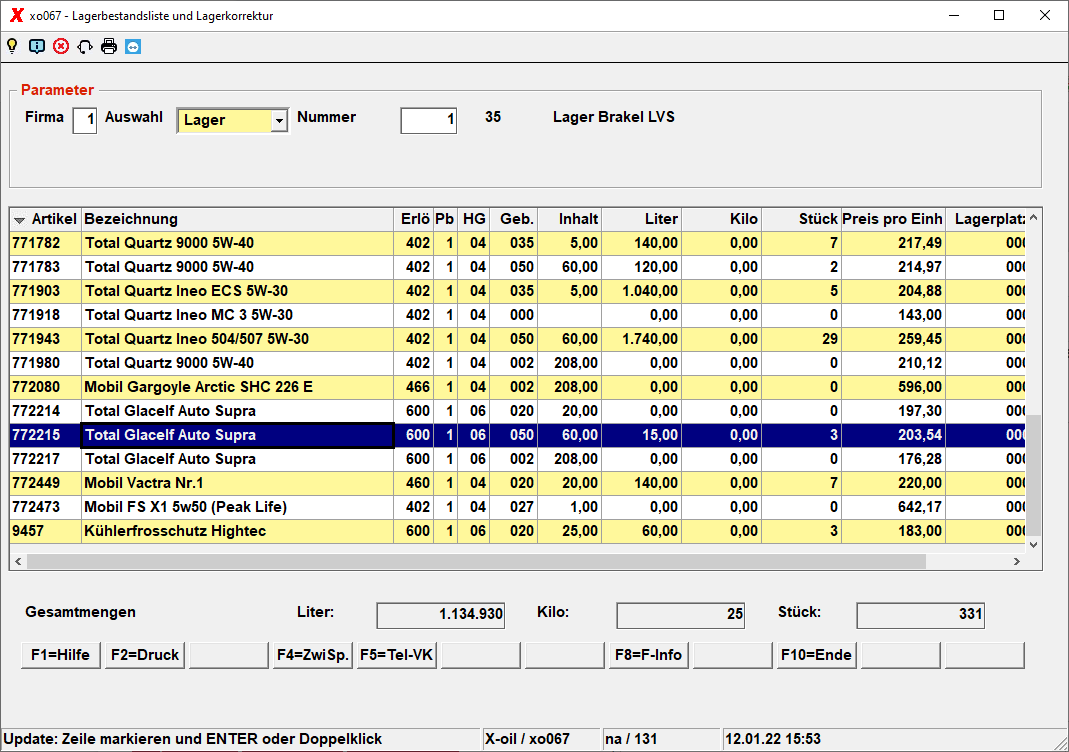Click the date and time 12.01.22 15:53
Viewport: 1069px width, 752px height.
[x=773, y=739]
